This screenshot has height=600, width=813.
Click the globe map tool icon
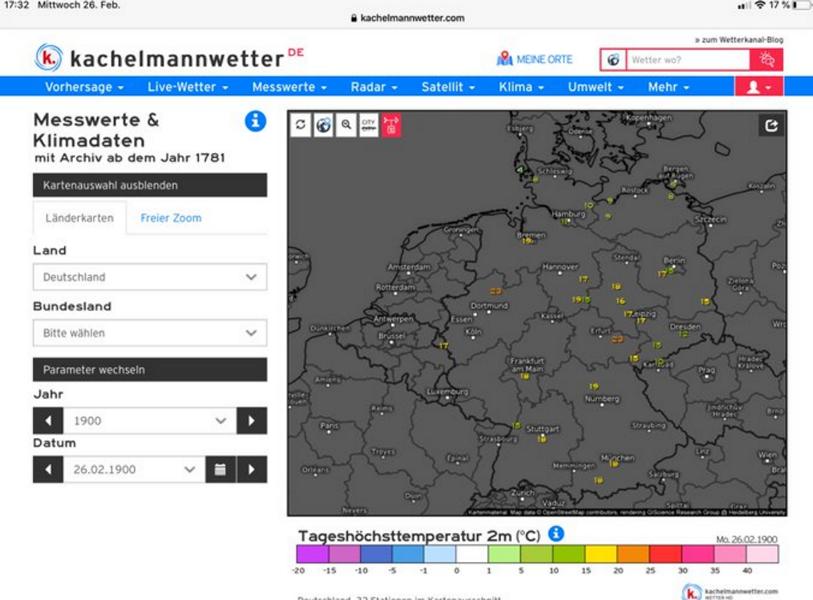point(324,125)
